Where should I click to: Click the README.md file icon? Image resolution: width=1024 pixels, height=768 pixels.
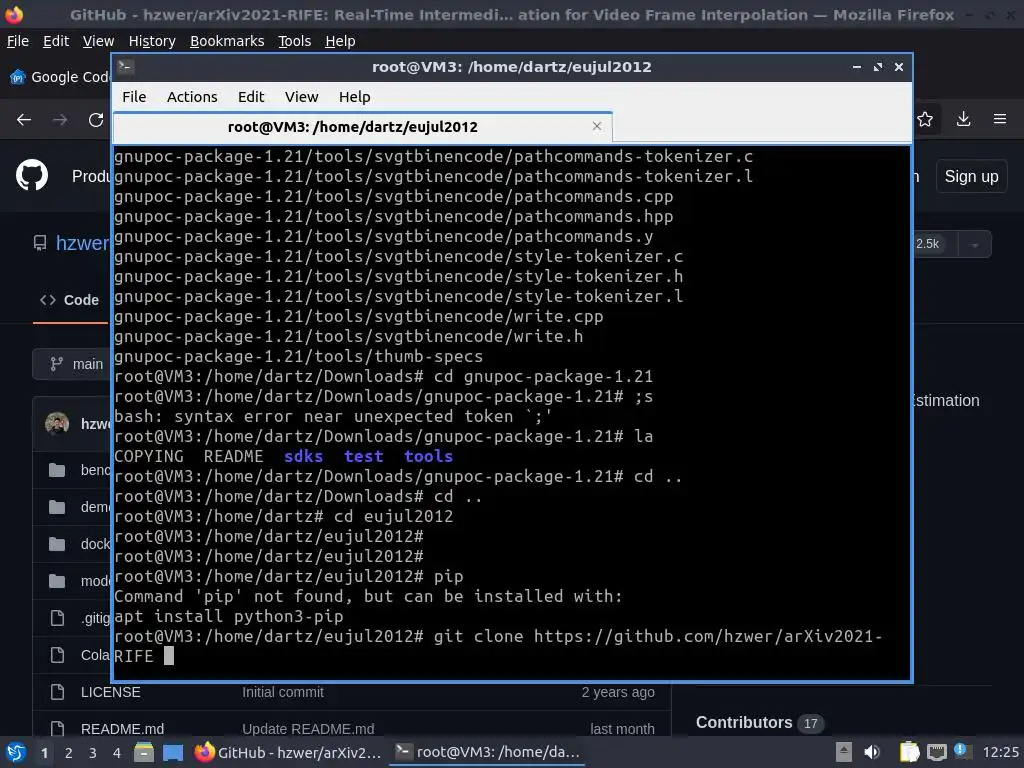(57, 729)
